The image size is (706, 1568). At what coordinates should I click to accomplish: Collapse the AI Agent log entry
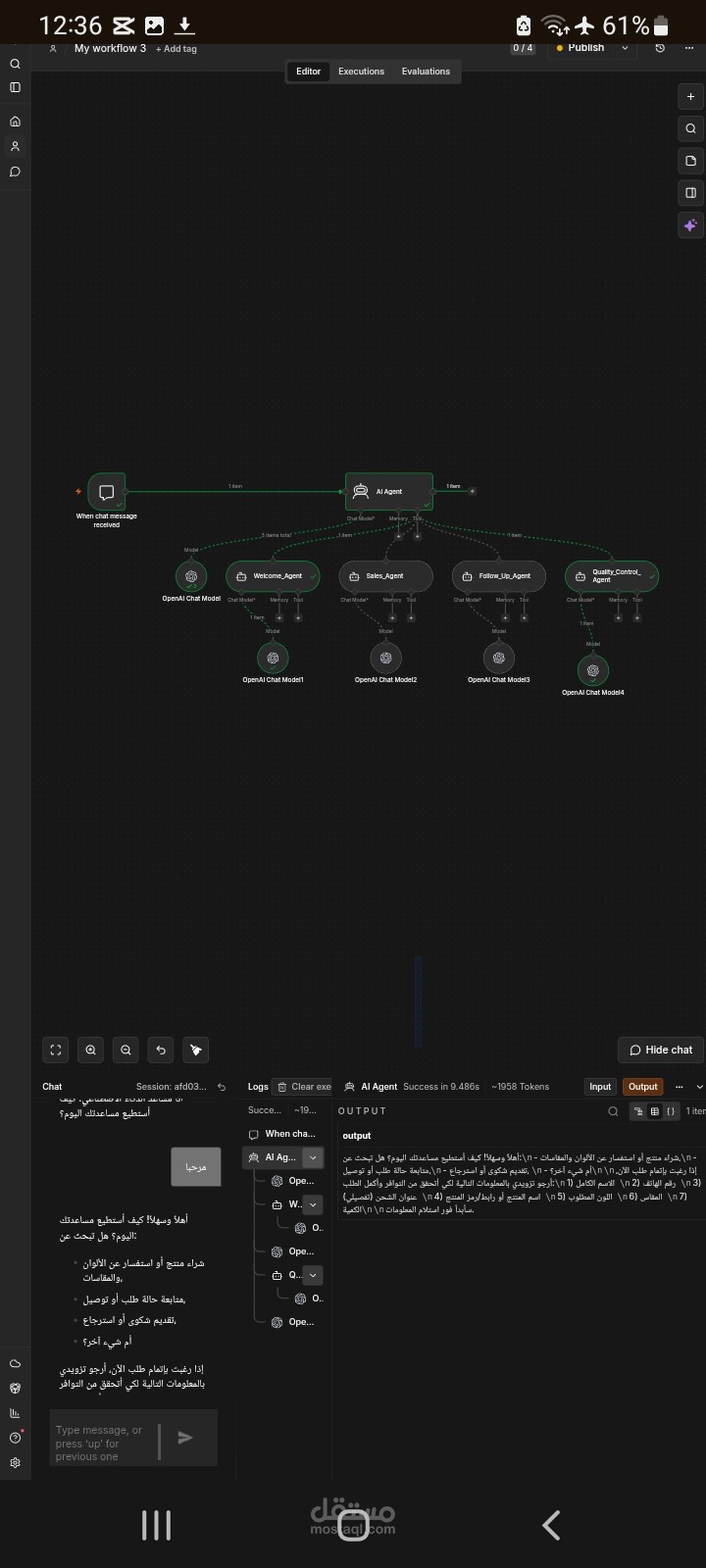click(313, 1157)
